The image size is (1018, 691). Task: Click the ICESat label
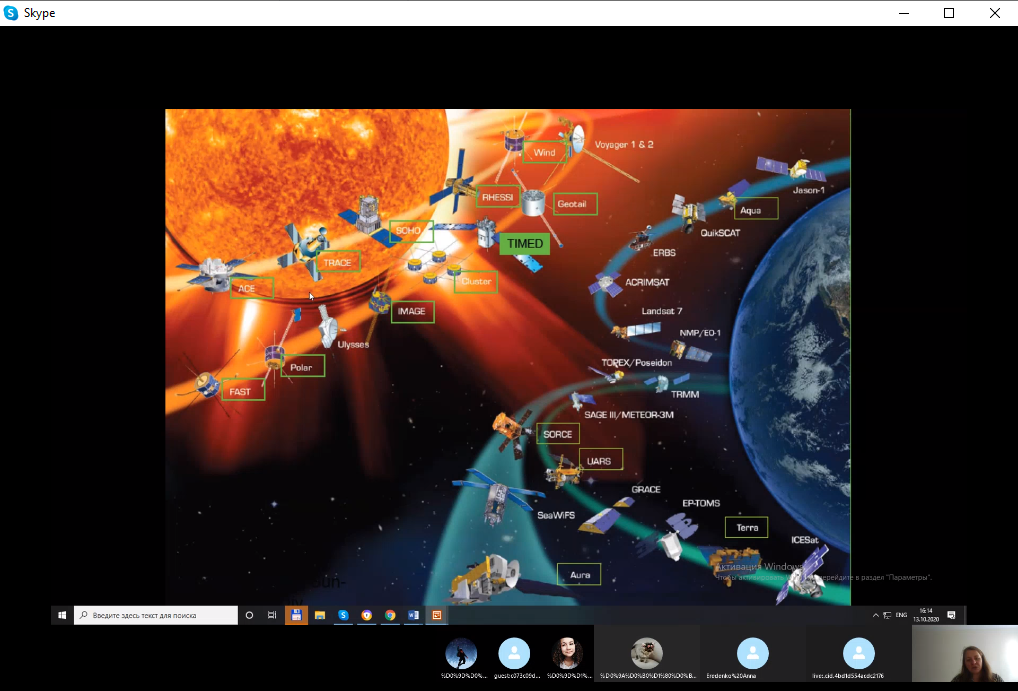(x=805, y=540)
